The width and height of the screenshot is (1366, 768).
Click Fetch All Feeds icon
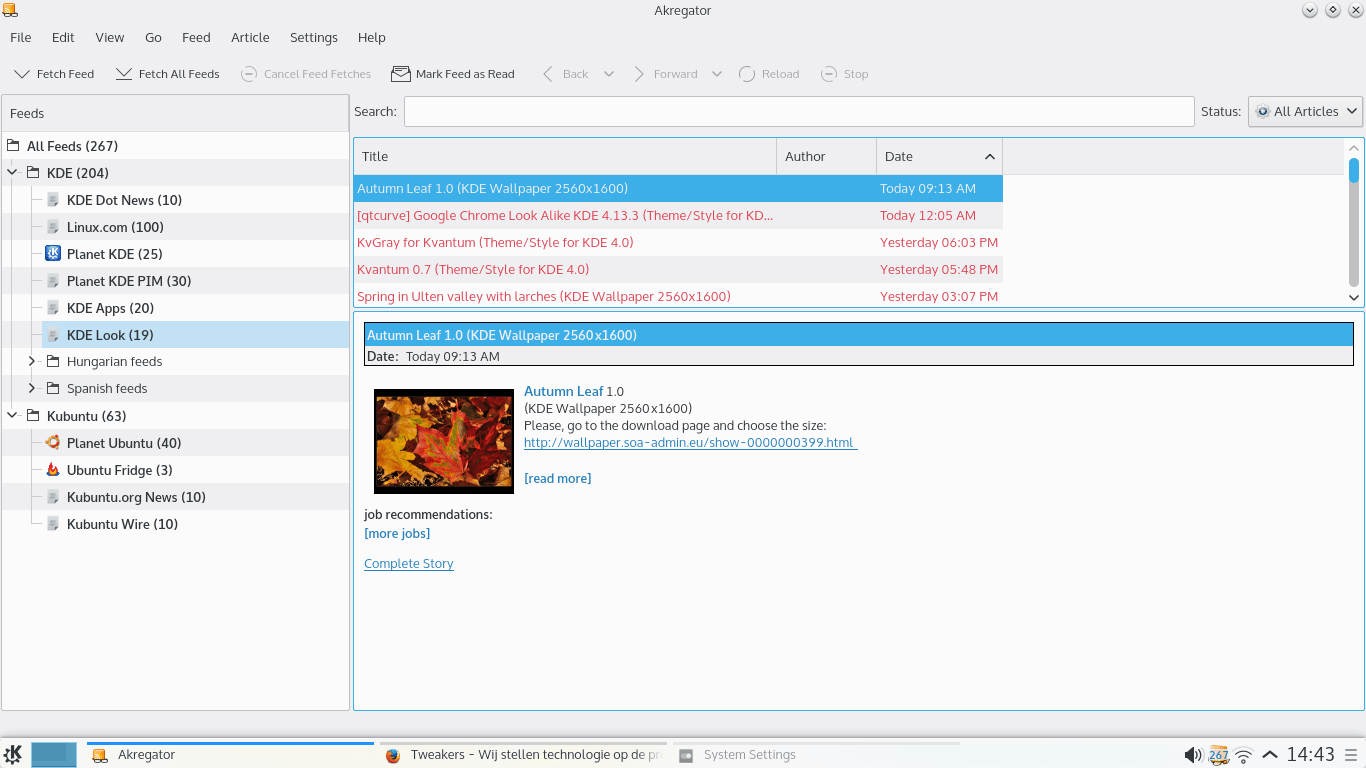pos(124,74)
